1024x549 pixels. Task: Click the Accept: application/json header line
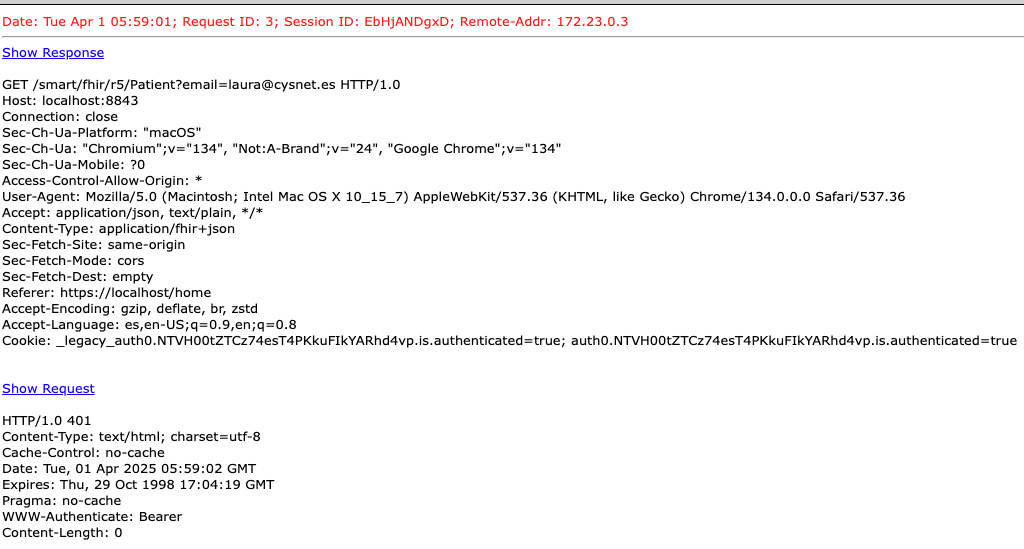pos(132,212)
